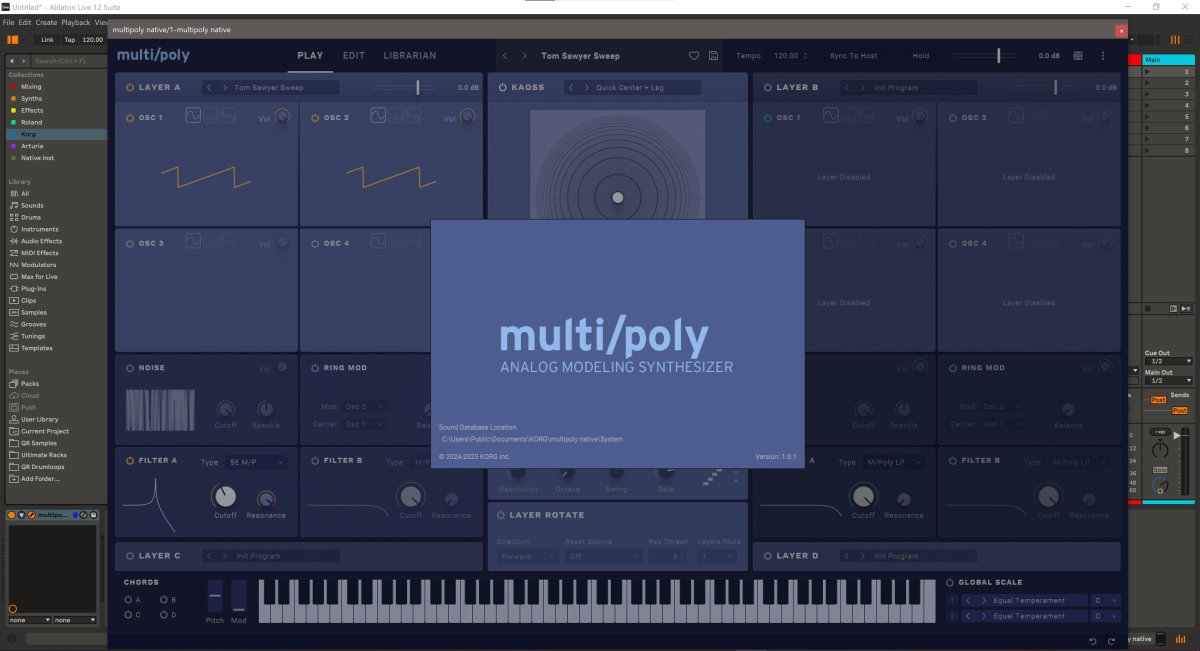Open Ring Mod Mod source dropdown Osc 2
The width and height of the screenshot is (1200, 651).
click(x=365, y=407)
